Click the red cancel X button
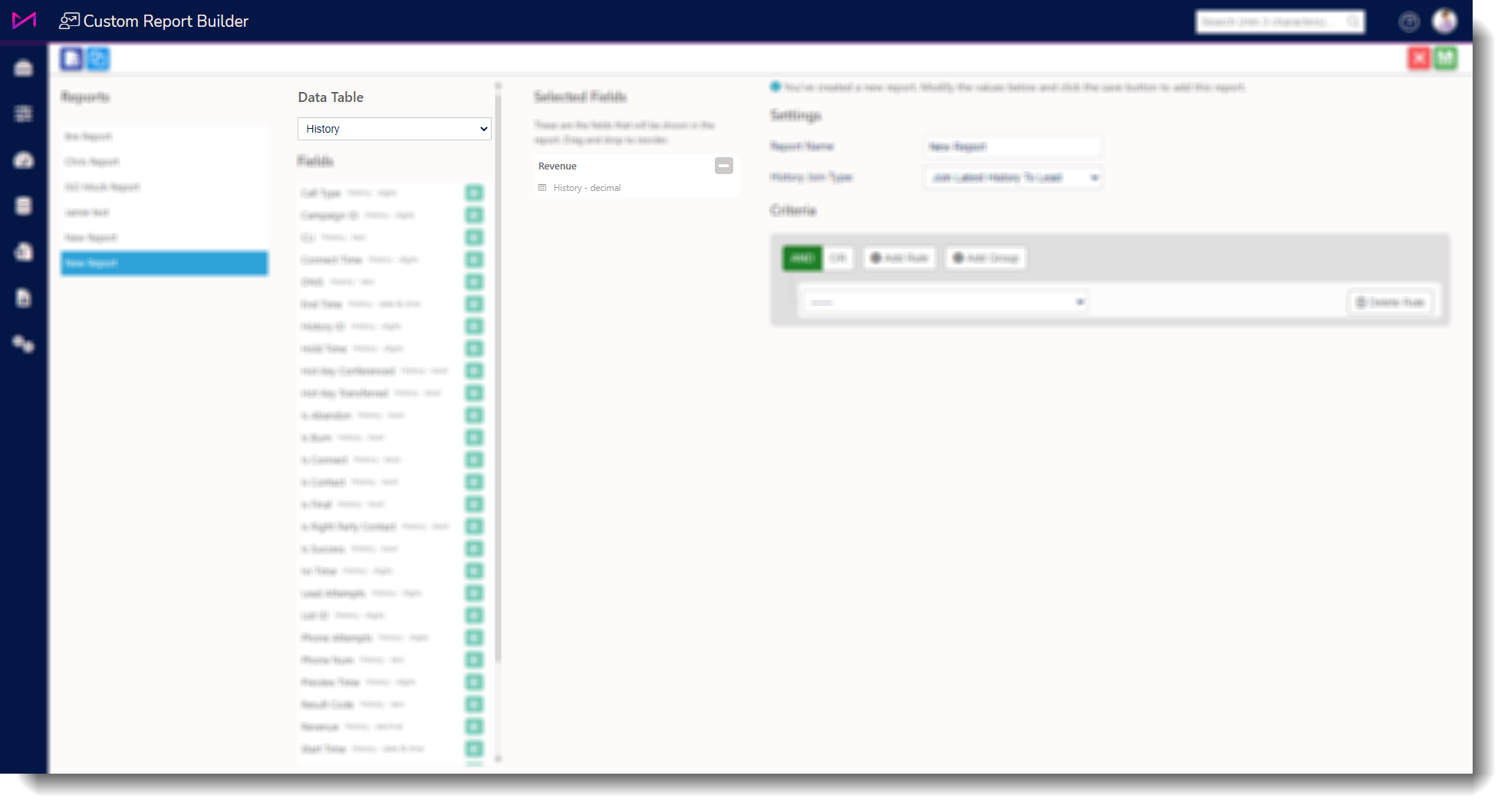1511x812 pixels. click(x=1419, y=58)
